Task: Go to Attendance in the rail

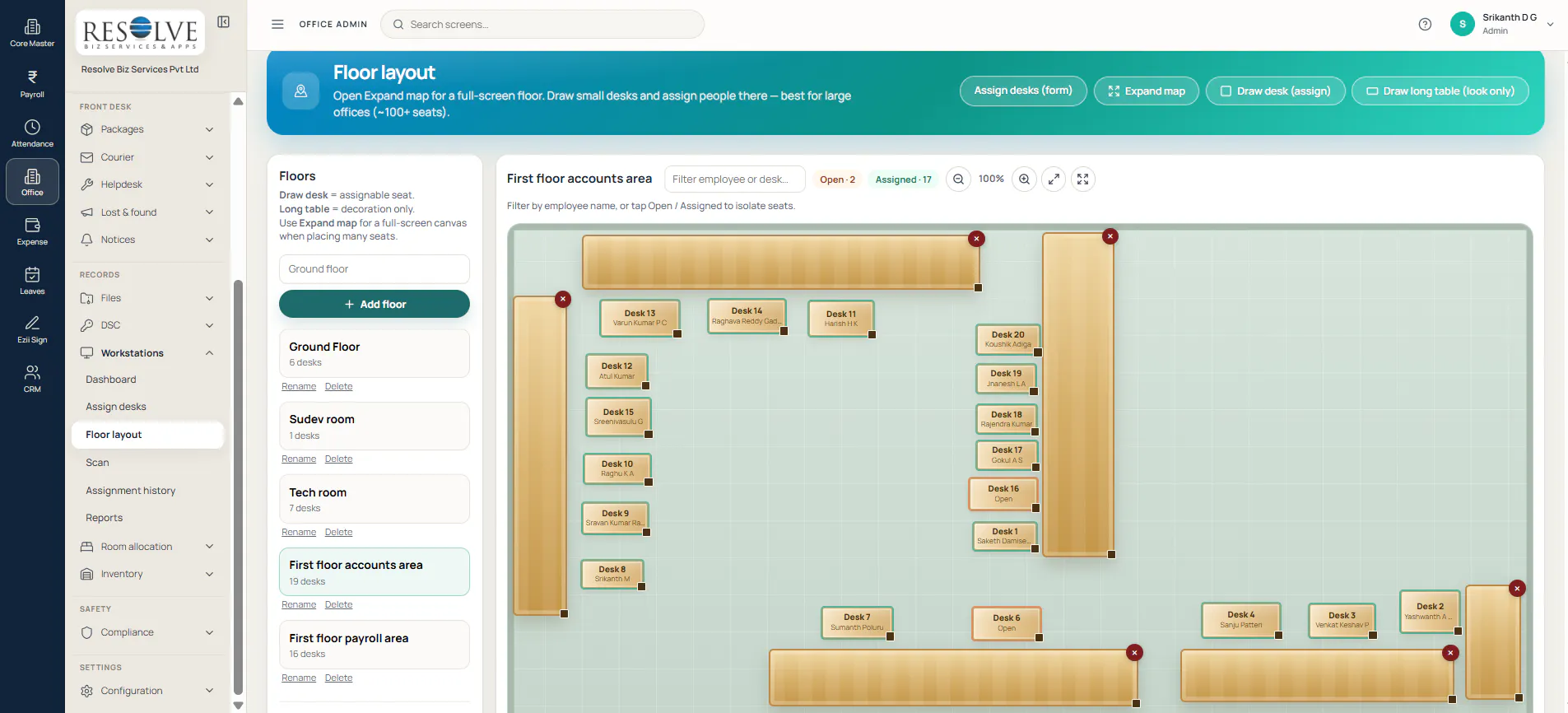Action: click(32, 133)
